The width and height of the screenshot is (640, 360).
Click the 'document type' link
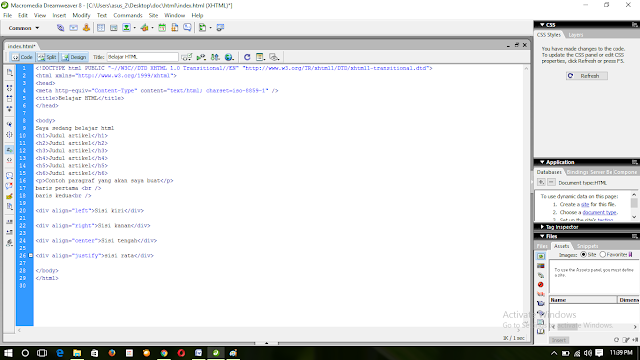tap(599, 213)
